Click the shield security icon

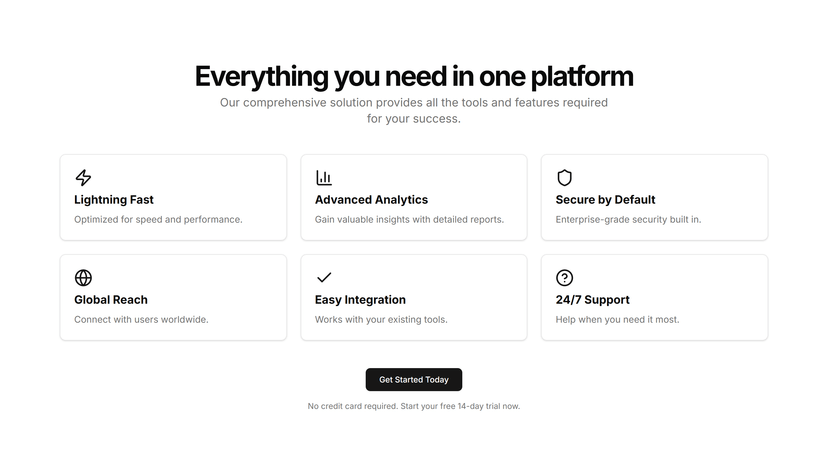coord(564,177)
